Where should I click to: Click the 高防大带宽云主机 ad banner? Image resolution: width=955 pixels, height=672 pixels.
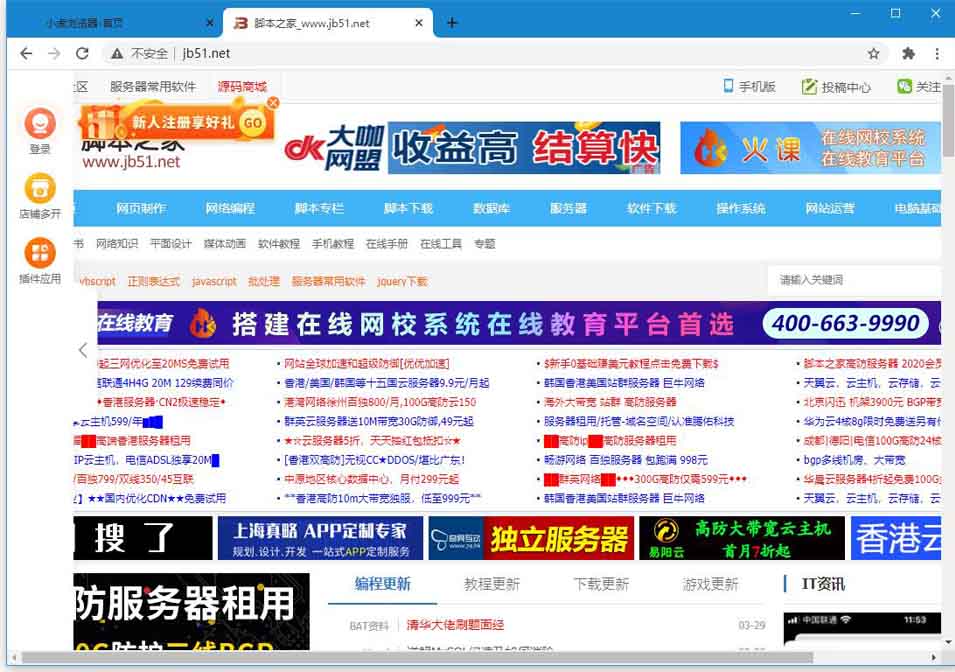[742, 538]
